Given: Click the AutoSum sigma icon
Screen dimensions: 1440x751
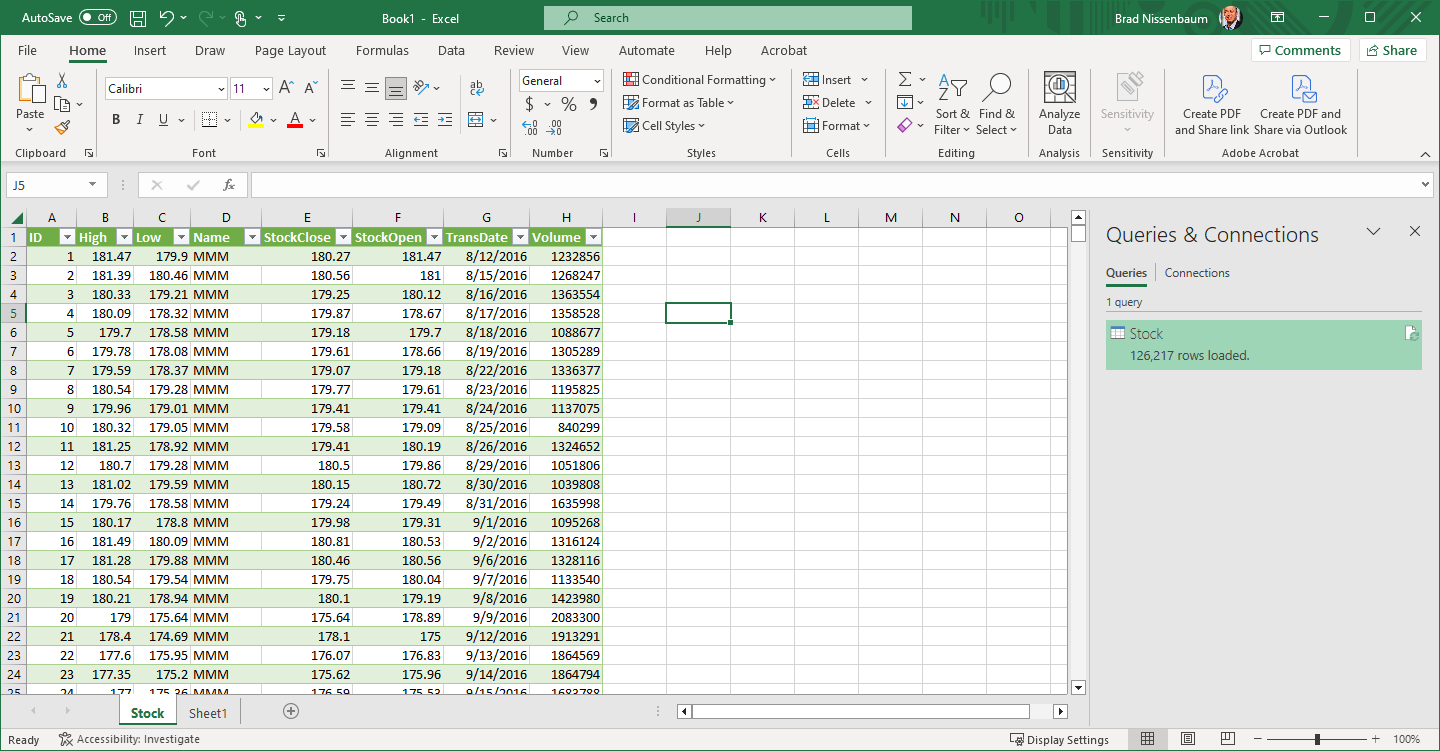Looking at the screenshot, I should tap(904, 80).
